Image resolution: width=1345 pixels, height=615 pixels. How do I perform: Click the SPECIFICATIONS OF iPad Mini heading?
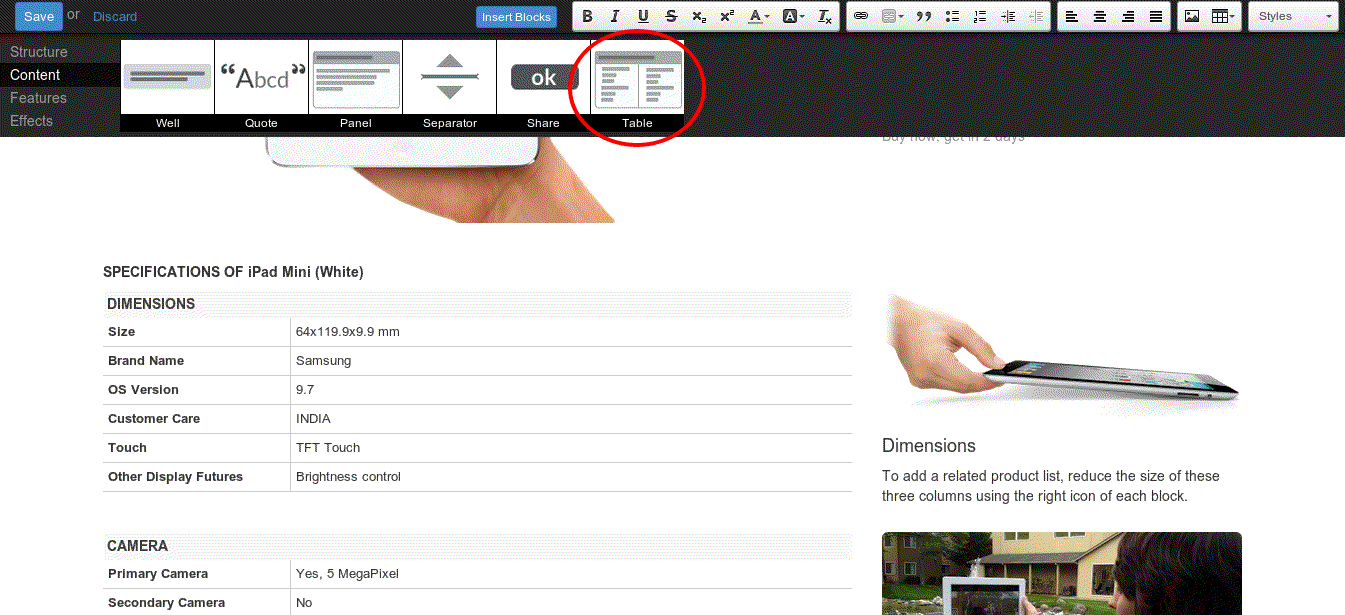[233, 272]
